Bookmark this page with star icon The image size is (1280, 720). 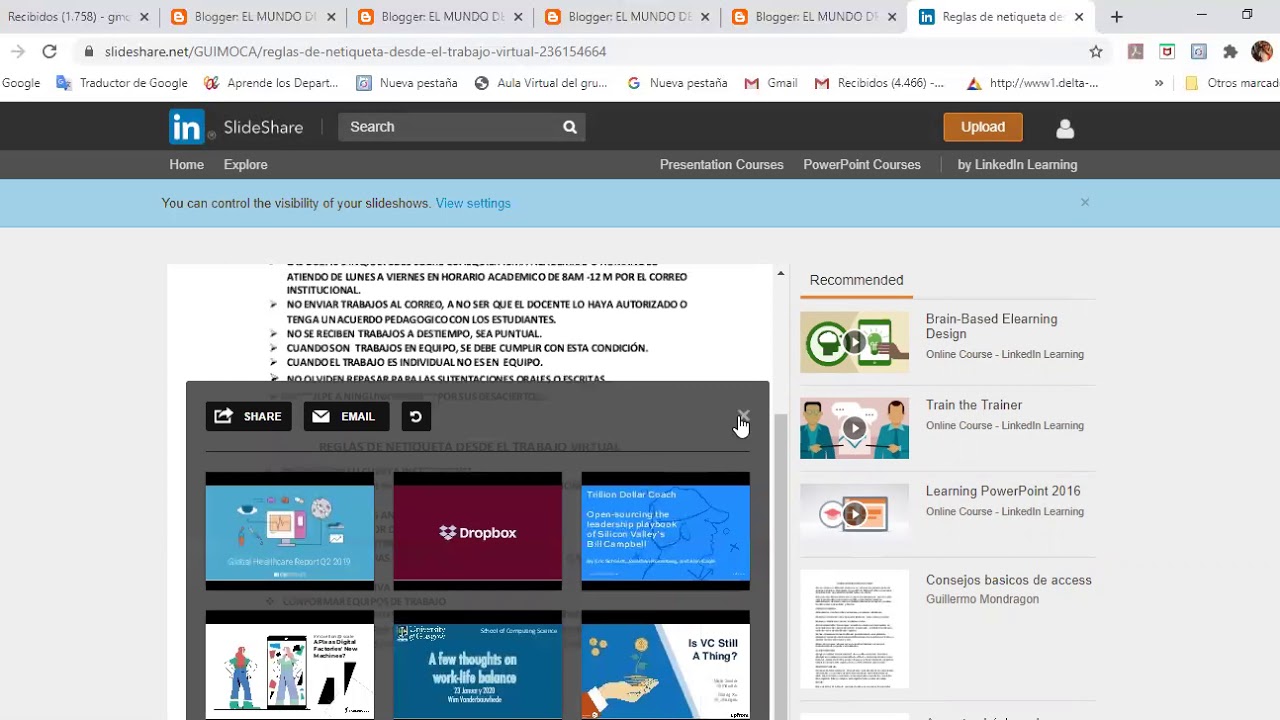click(1096, 51)
